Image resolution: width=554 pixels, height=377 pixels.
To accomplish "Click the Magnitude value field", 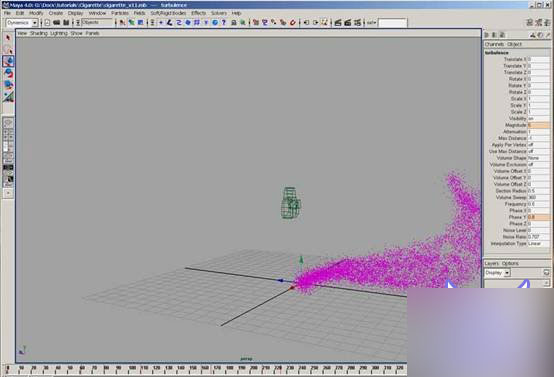I will pos(538,125).
